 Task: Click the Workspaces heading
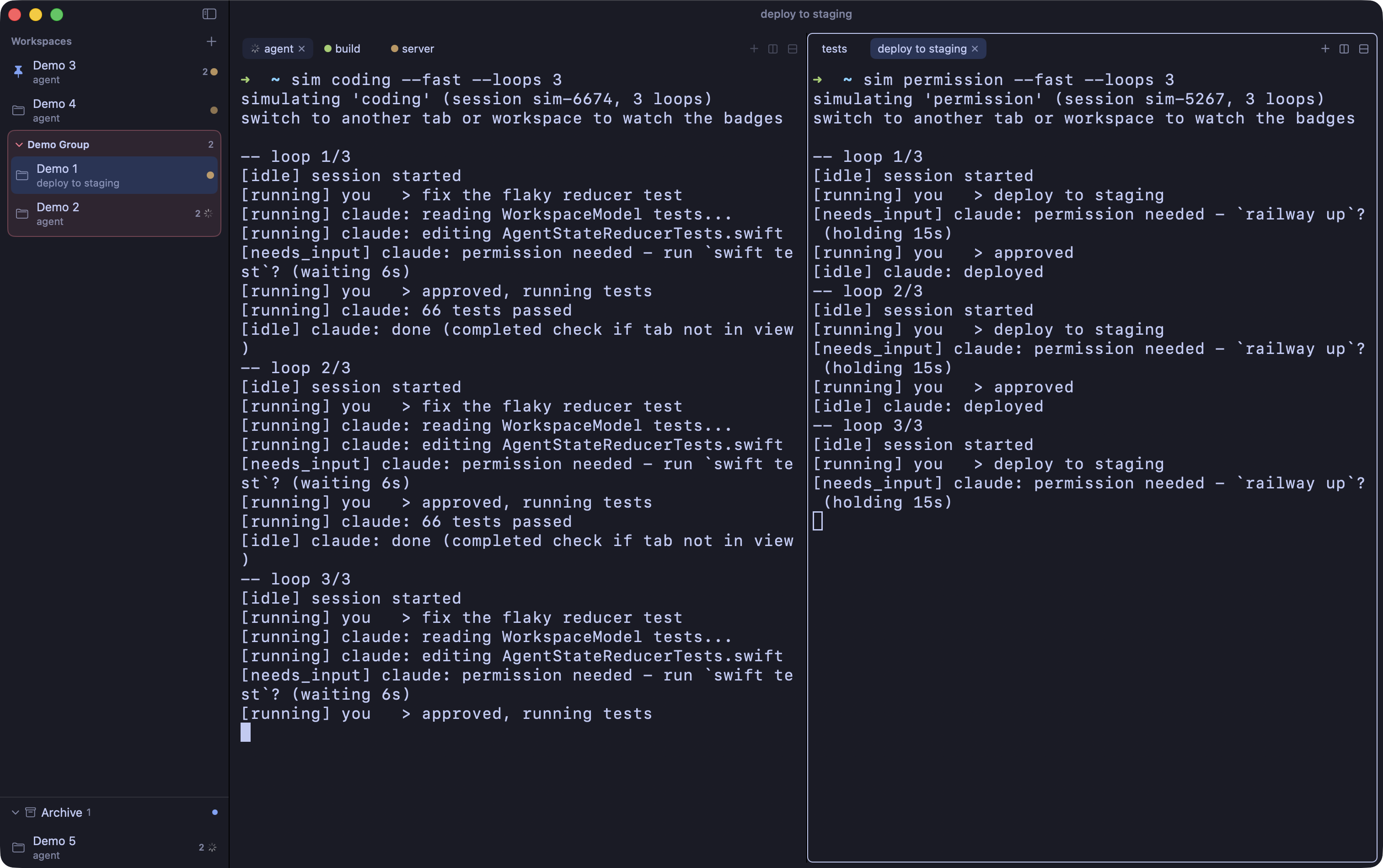point(41,41)
